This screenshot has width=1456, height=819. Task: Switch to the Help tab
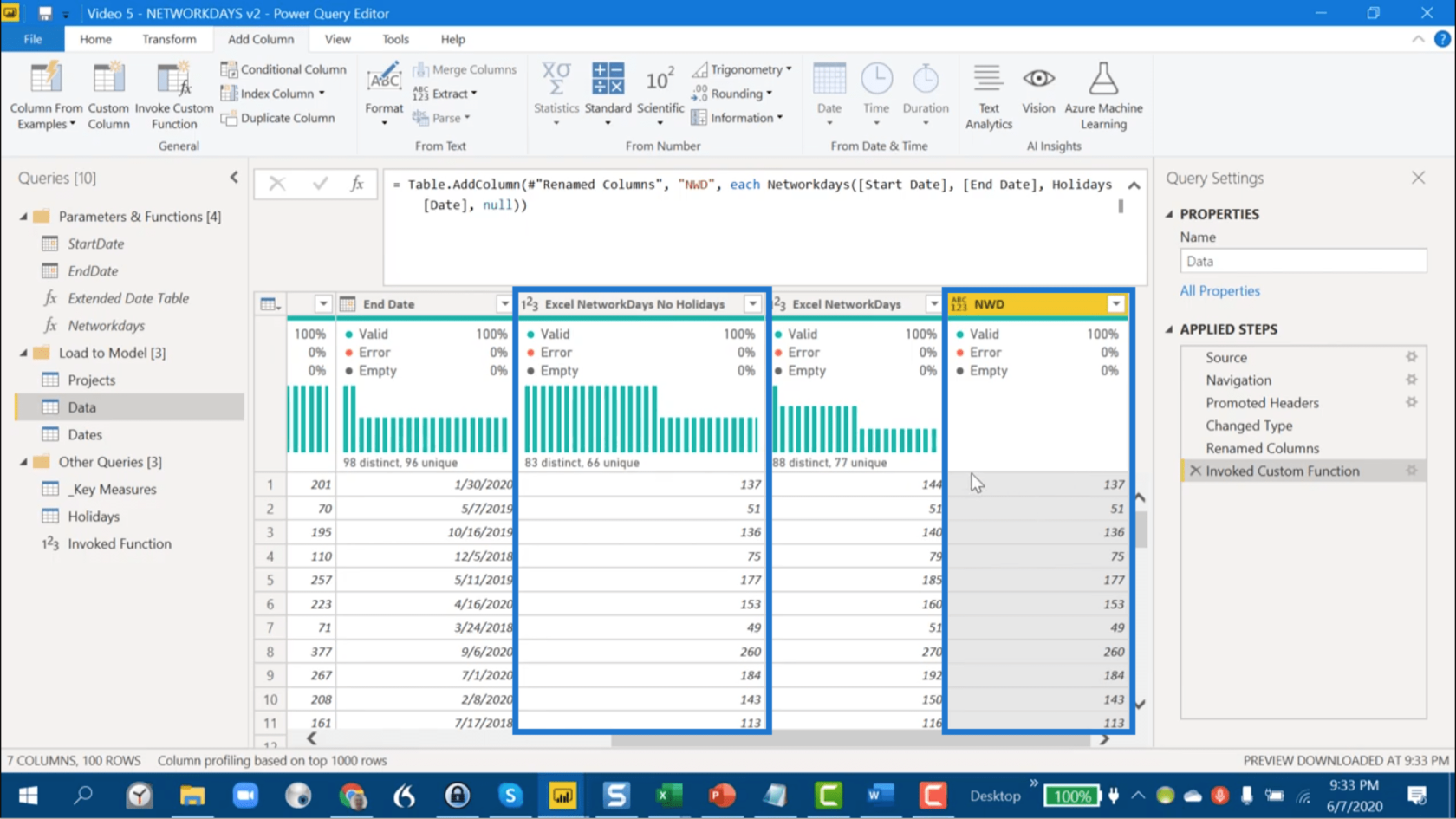click(x=452, y=39)
